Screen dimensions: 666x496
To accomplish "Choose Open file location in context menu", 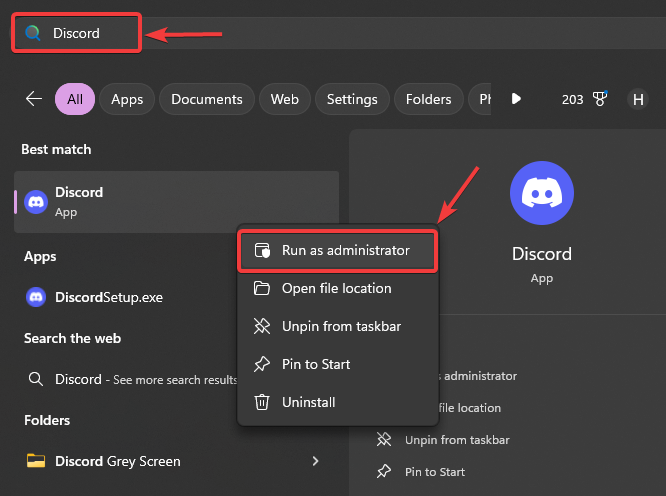I will [338, 288].
